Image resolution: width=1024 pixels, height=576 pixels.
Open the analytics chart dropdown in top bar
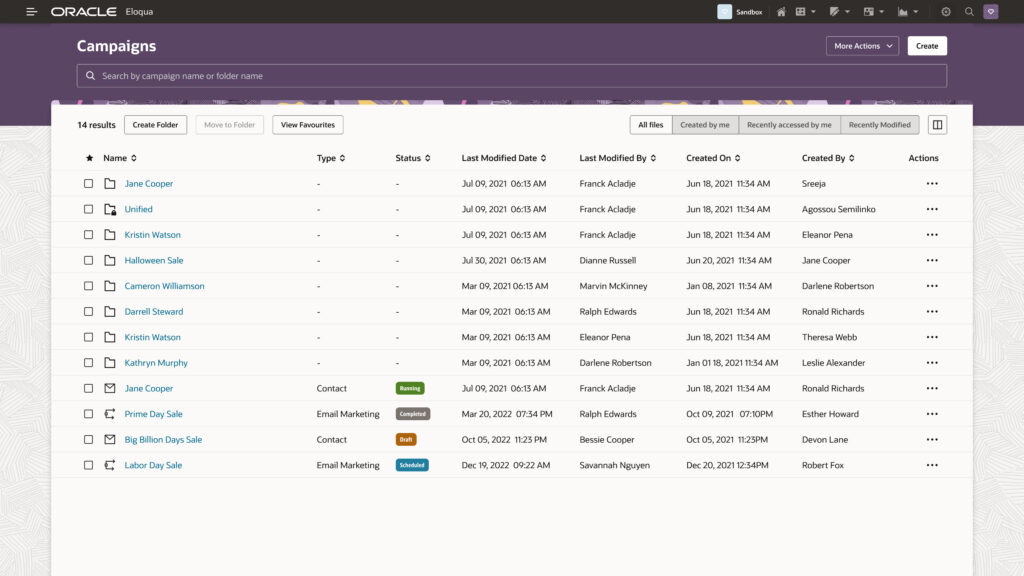(908, 12)
